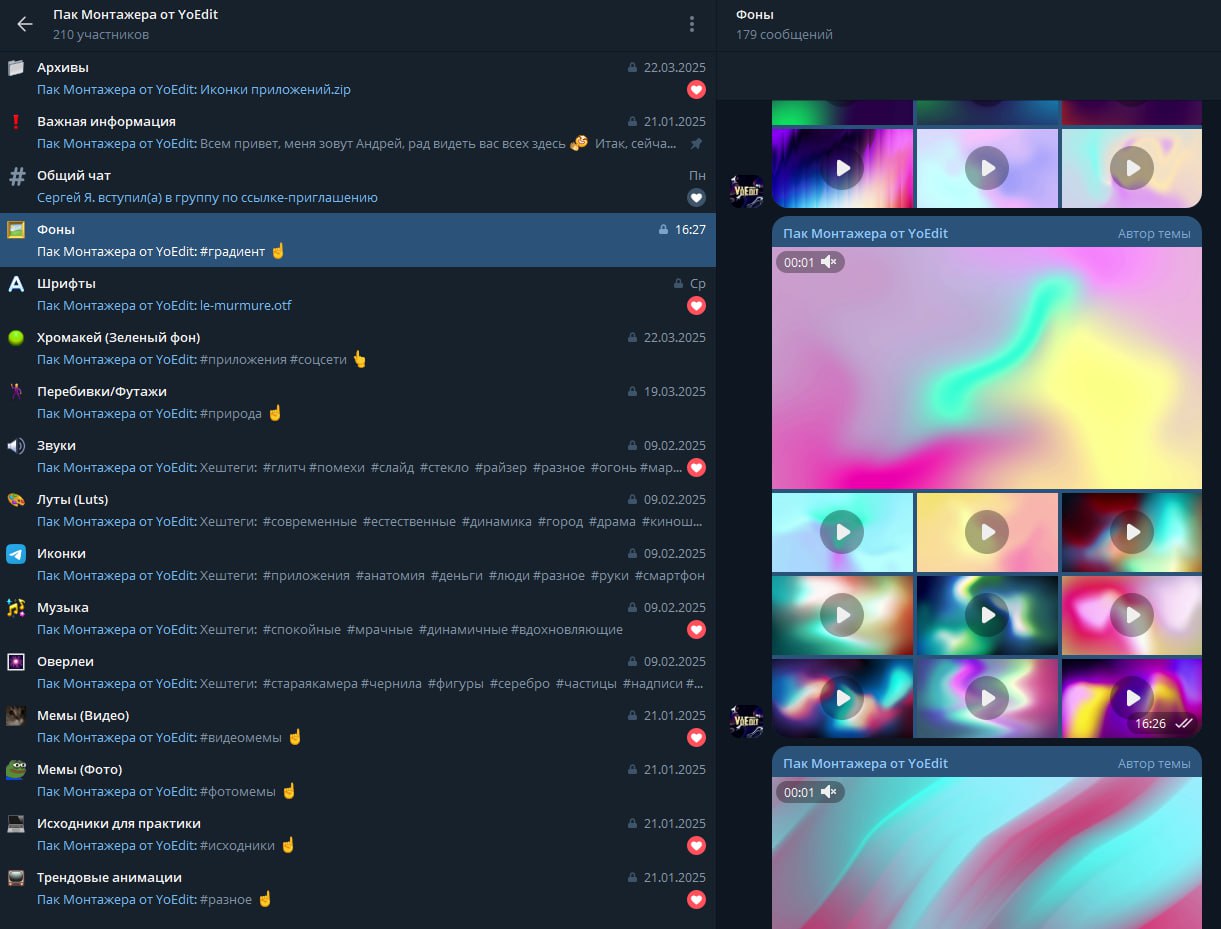Click the speaker icon of Звуки topic
This screenshot has height=929, width=1221.
coord(16,446)
